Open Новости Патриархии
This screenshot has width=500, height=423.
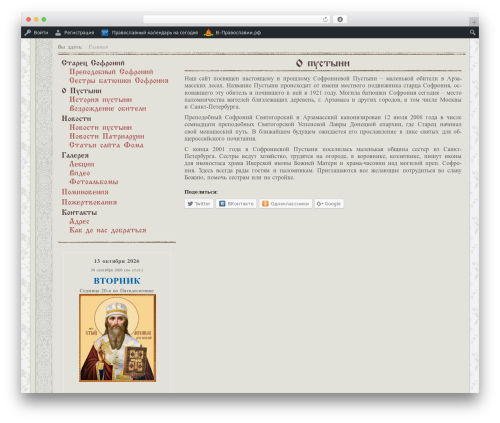point(107,136)
